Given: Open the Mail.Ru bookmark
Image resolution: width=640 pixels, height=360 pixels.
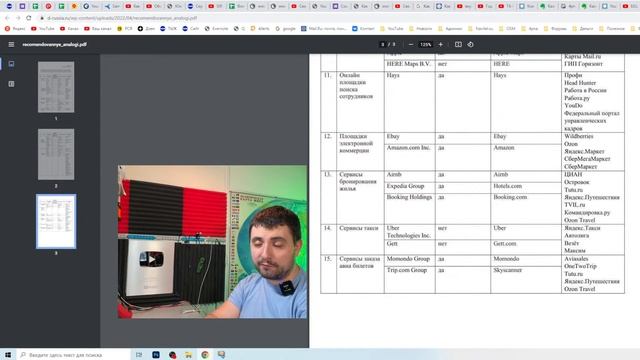Looking at the screenshot, I should tap(324, 29).
